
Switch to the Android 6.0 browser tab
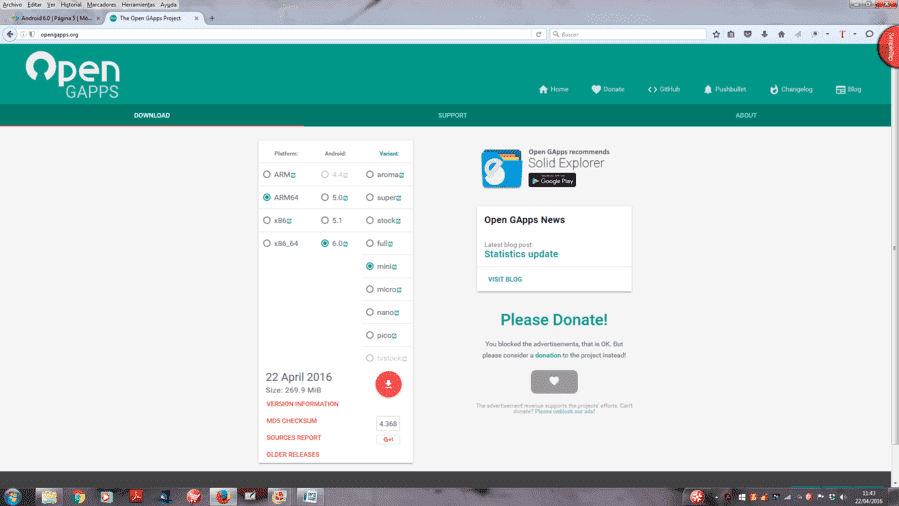tap(56, 18)
